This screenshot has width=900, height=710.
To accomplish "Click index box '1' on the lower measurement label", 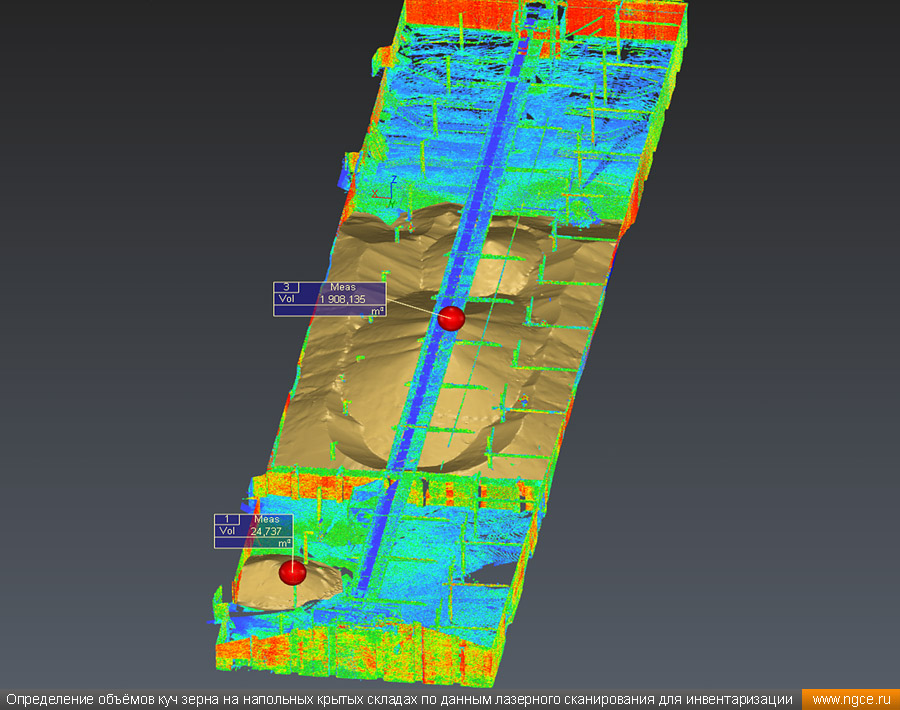I will [x=227, y=519].
